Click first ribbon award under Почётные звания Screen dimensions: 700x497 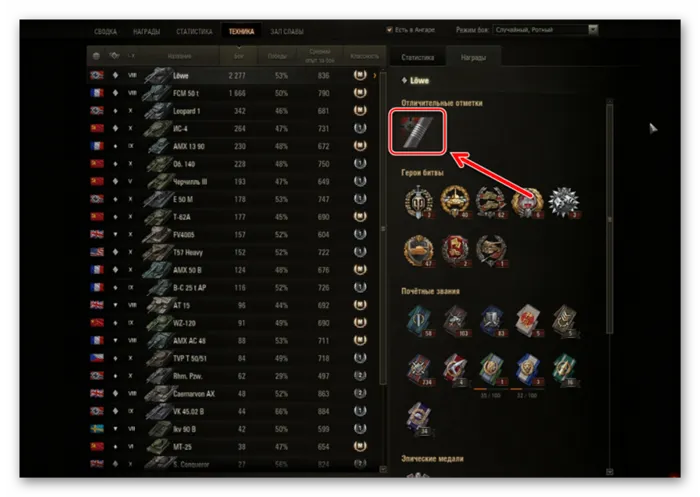tap(420, 320)
